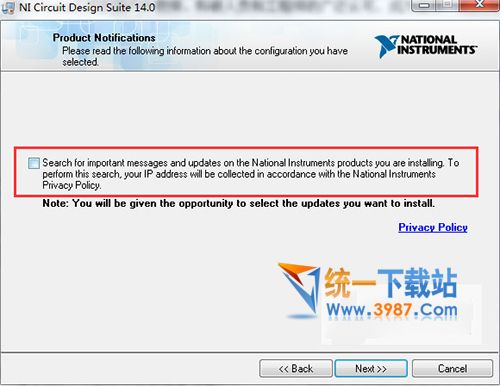Cancel the installation
The image size is (500, 386).
452,369
